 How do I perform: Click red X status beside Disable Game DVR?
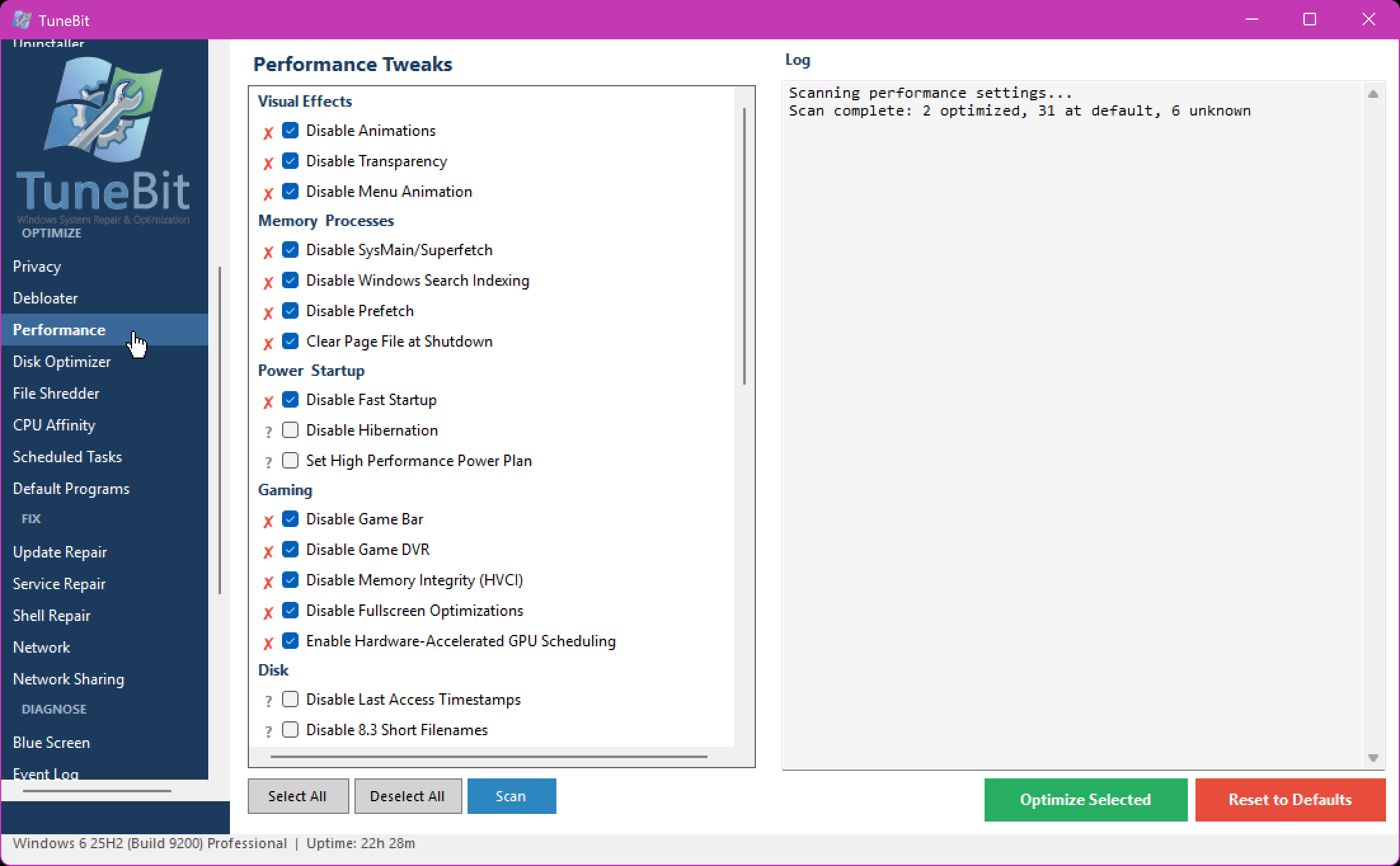click(268, 552)
